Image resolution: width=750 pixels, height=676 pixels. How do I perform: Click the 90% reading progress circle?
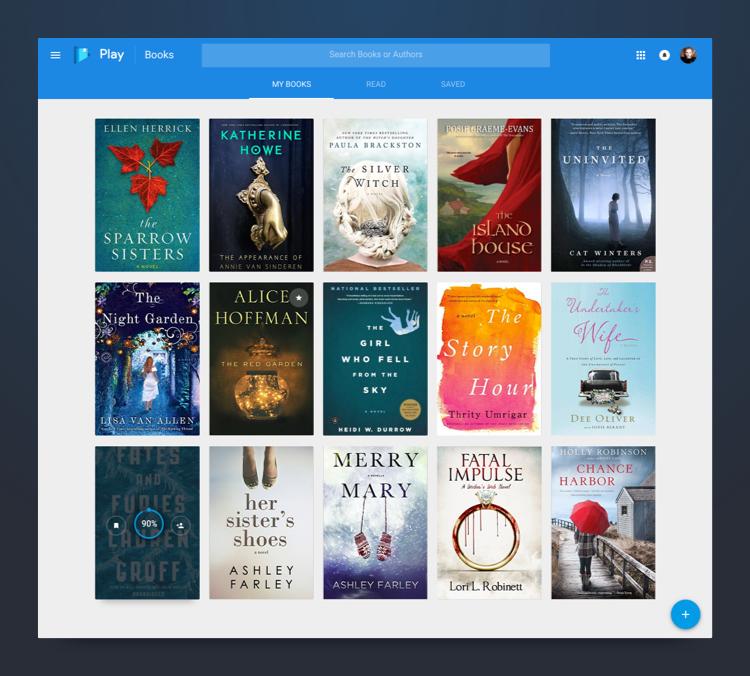149,524
